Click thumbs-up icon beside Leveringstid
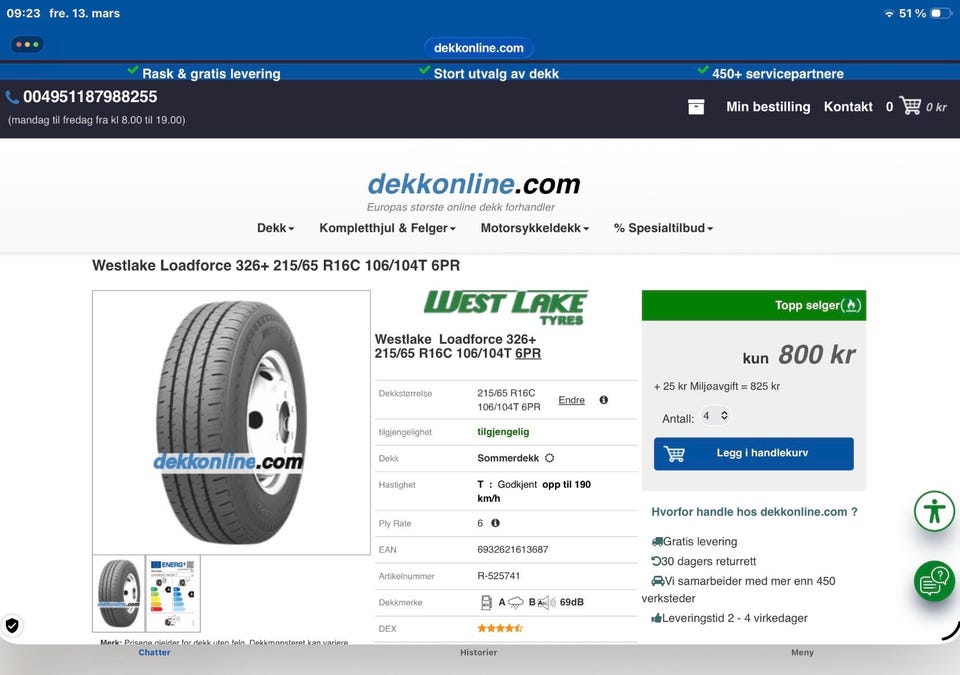 point(656,618)
